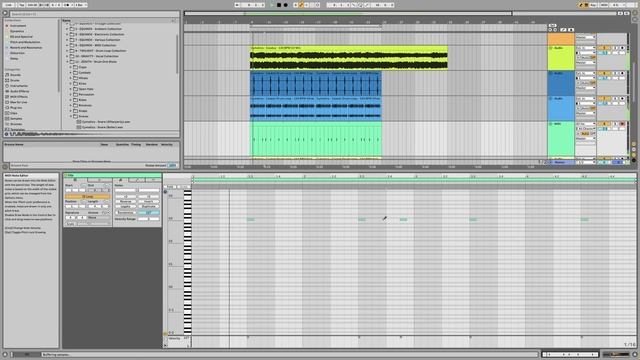Toggle Draw Mode pencil in the control bar
This screenshot has height=360, width=640.
[x=580, y=5]
